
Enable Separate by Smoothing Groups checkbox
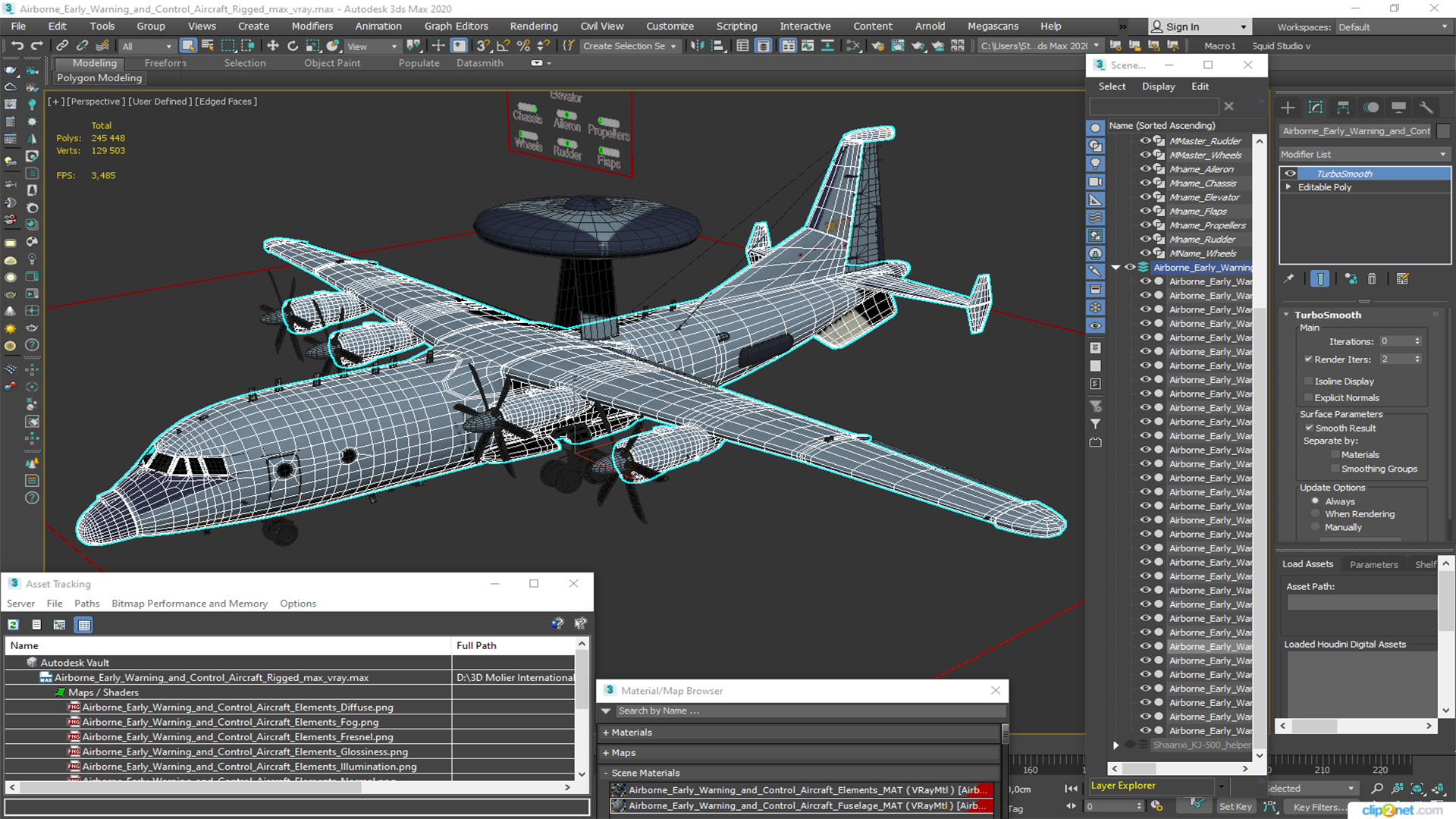[1335, 469]
